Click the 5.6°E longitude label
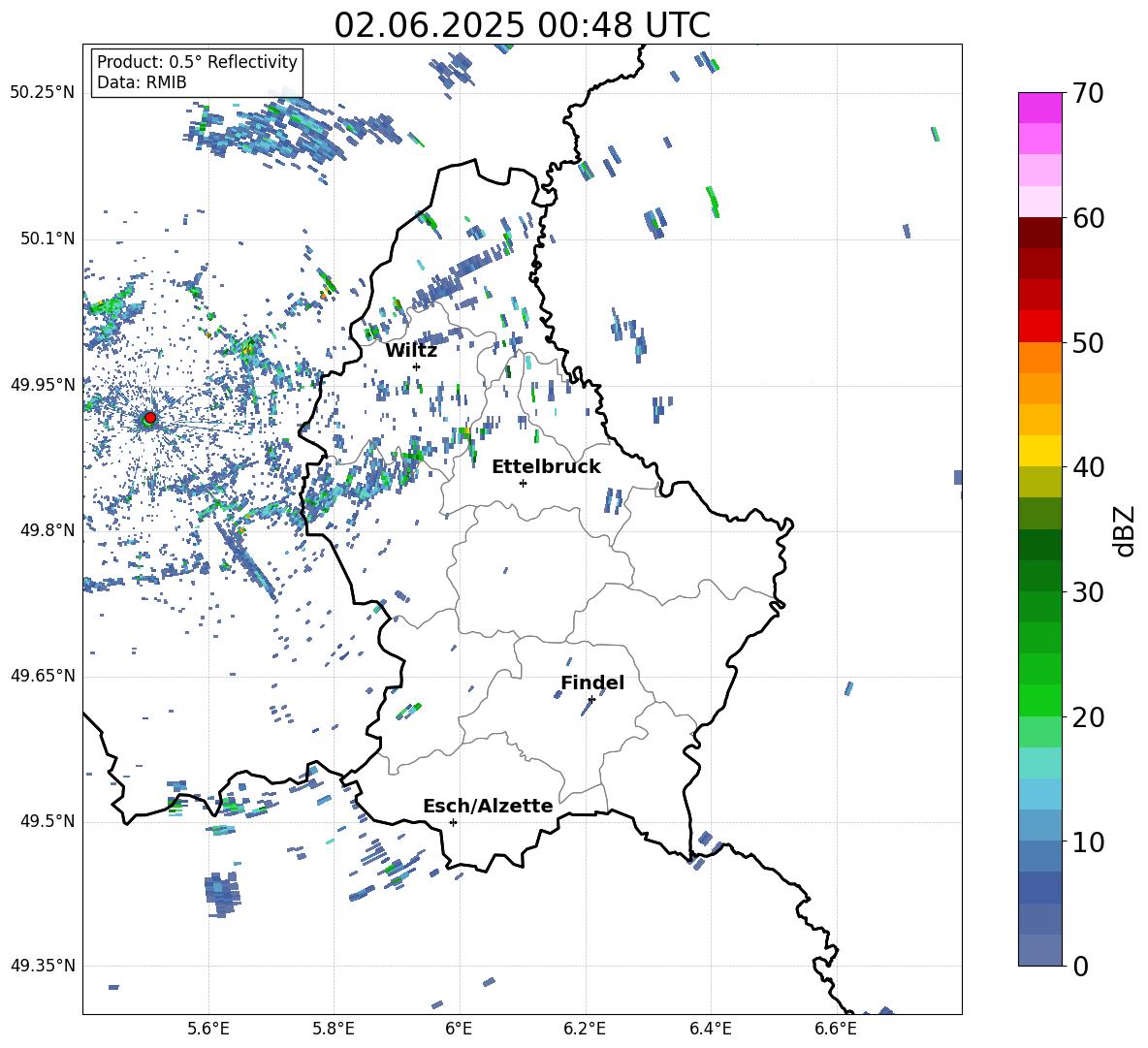The image size is (1148, 1048). coord(208,1029)
